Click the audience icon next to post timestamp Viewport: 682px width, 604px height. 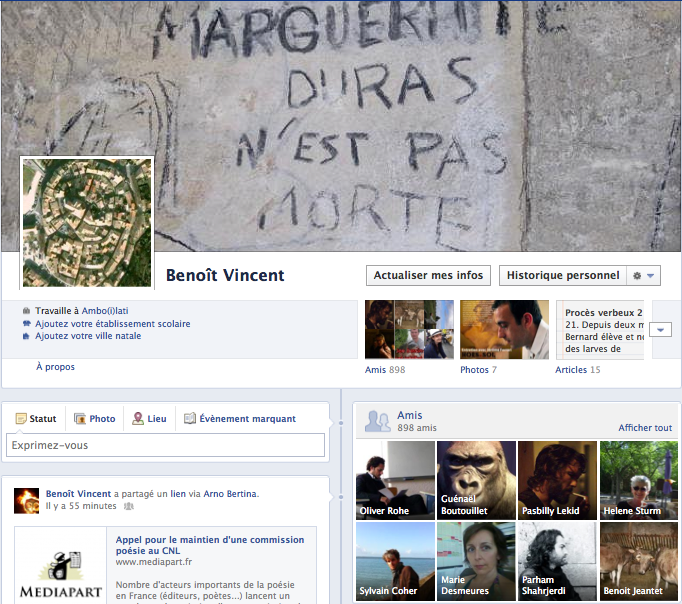pos(128,506)
